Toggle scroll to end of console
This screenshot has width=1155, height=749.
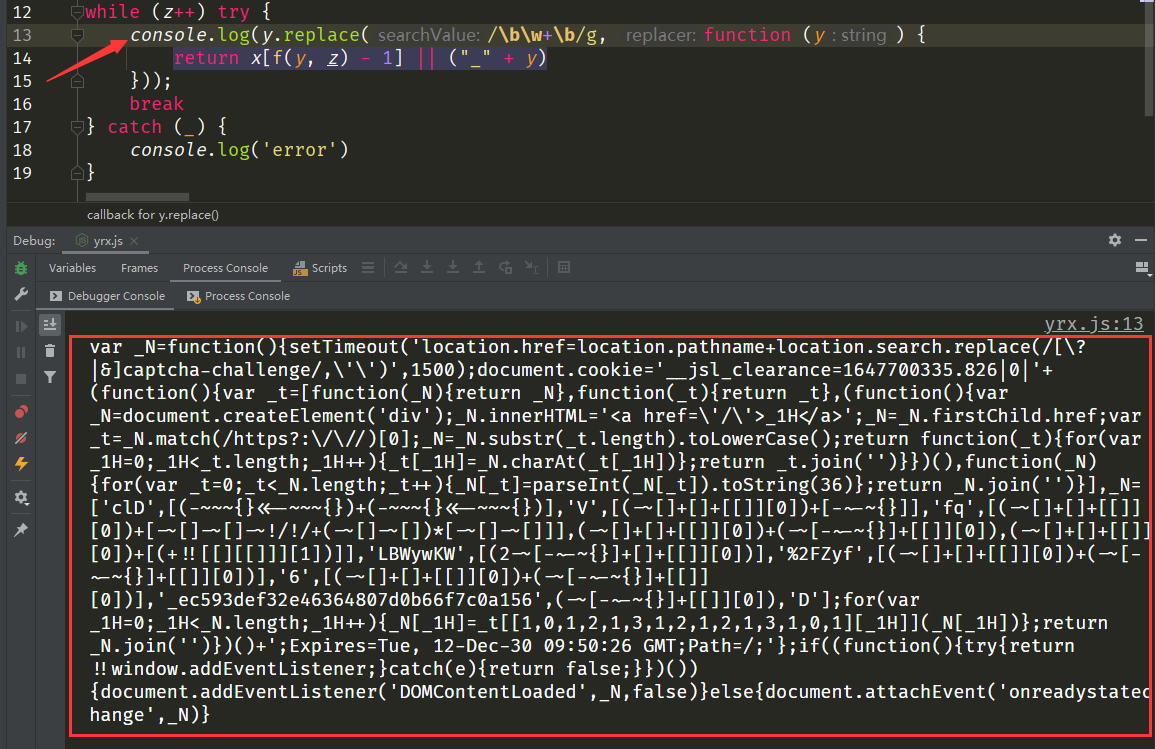click(50, 324)
